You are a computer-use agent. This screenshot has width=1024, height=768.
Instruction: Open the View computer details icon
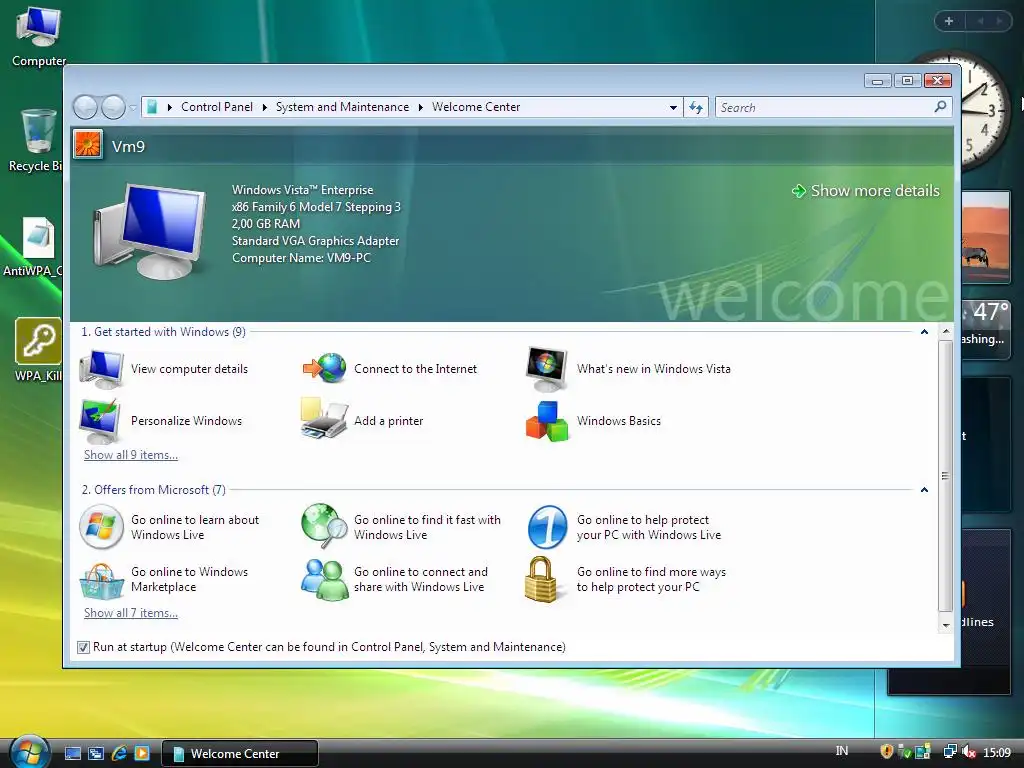click(101, 369)
